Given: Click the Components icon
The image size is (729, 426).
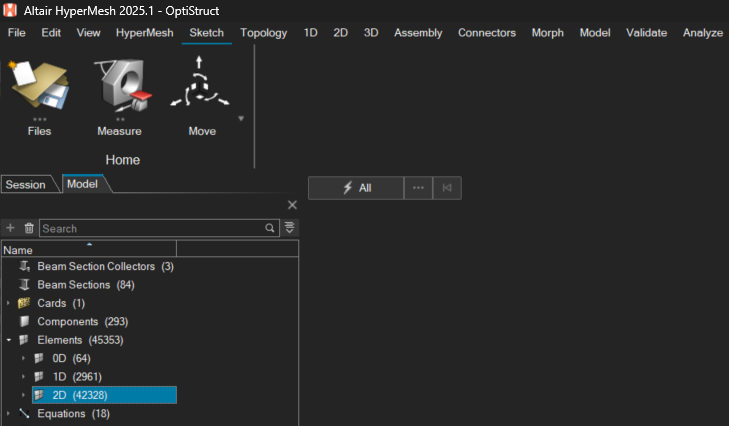Looking at the screenshot, I should click(24, 321).
